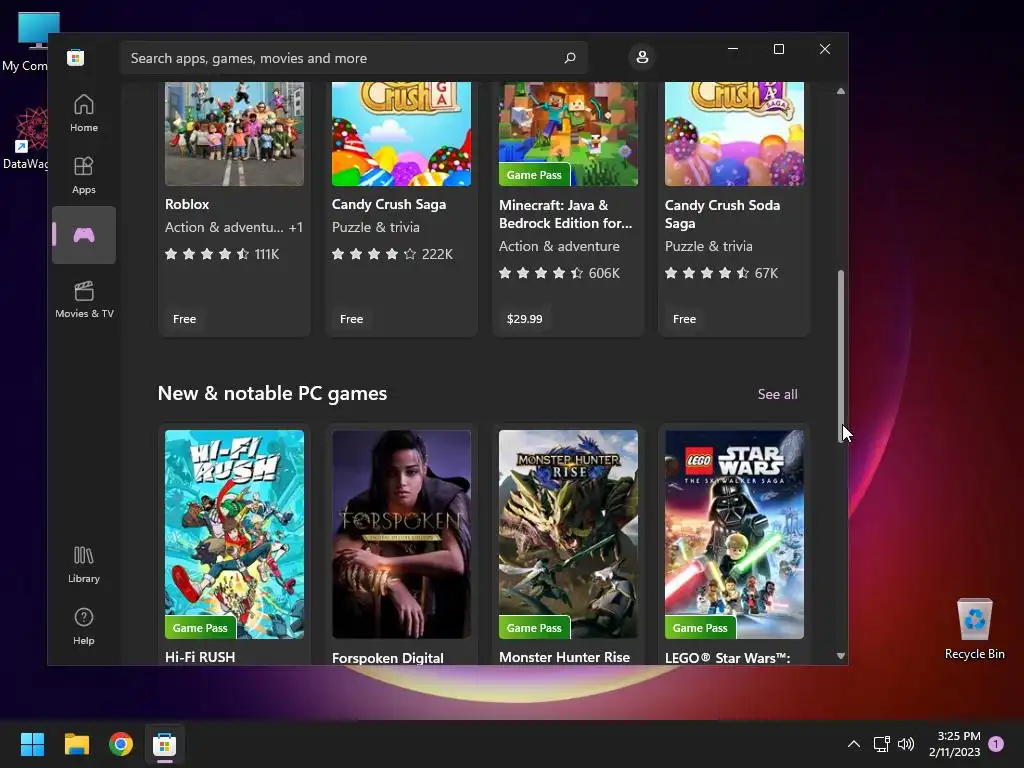Click Free label on Candy Crush Soda card
This screenshot has height=768, width=1024.
tap(684, 319)
